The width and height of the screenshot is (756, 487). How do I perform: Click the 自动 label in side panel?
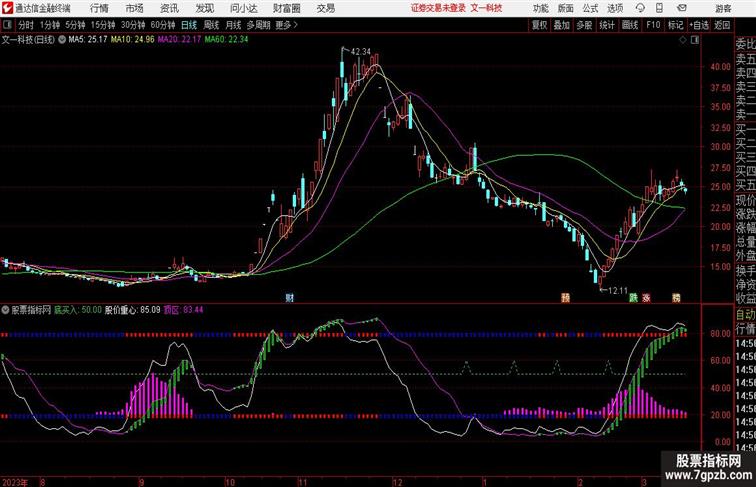coord(745,314)
